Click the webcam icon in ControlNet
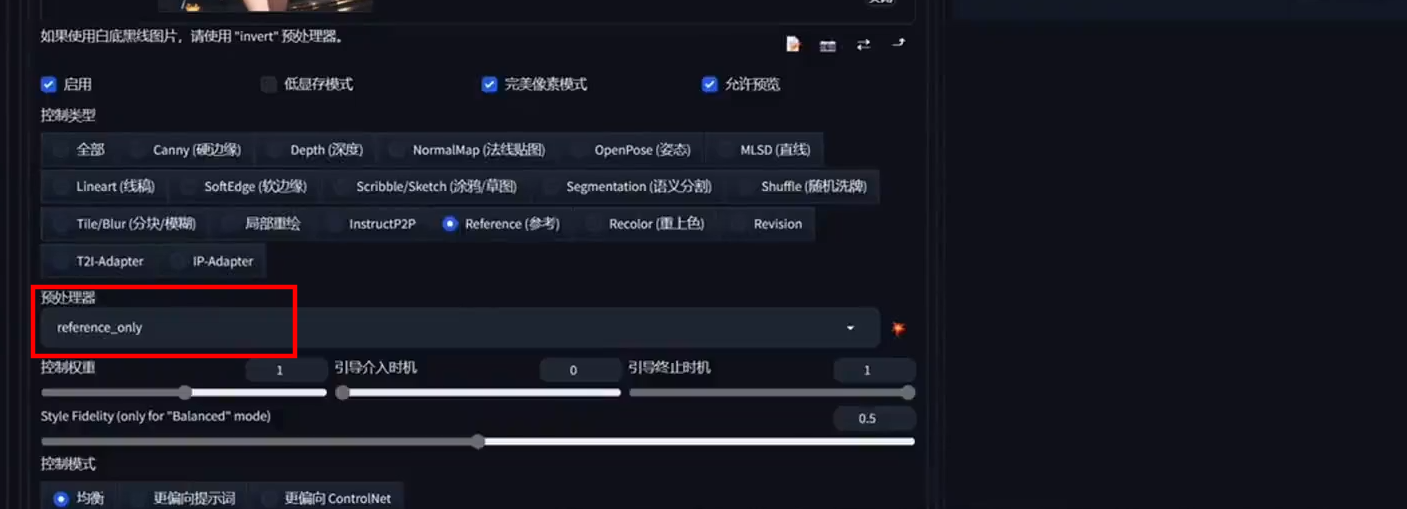Viewport: 1407px width, 509px height. (x=828, y=45)
